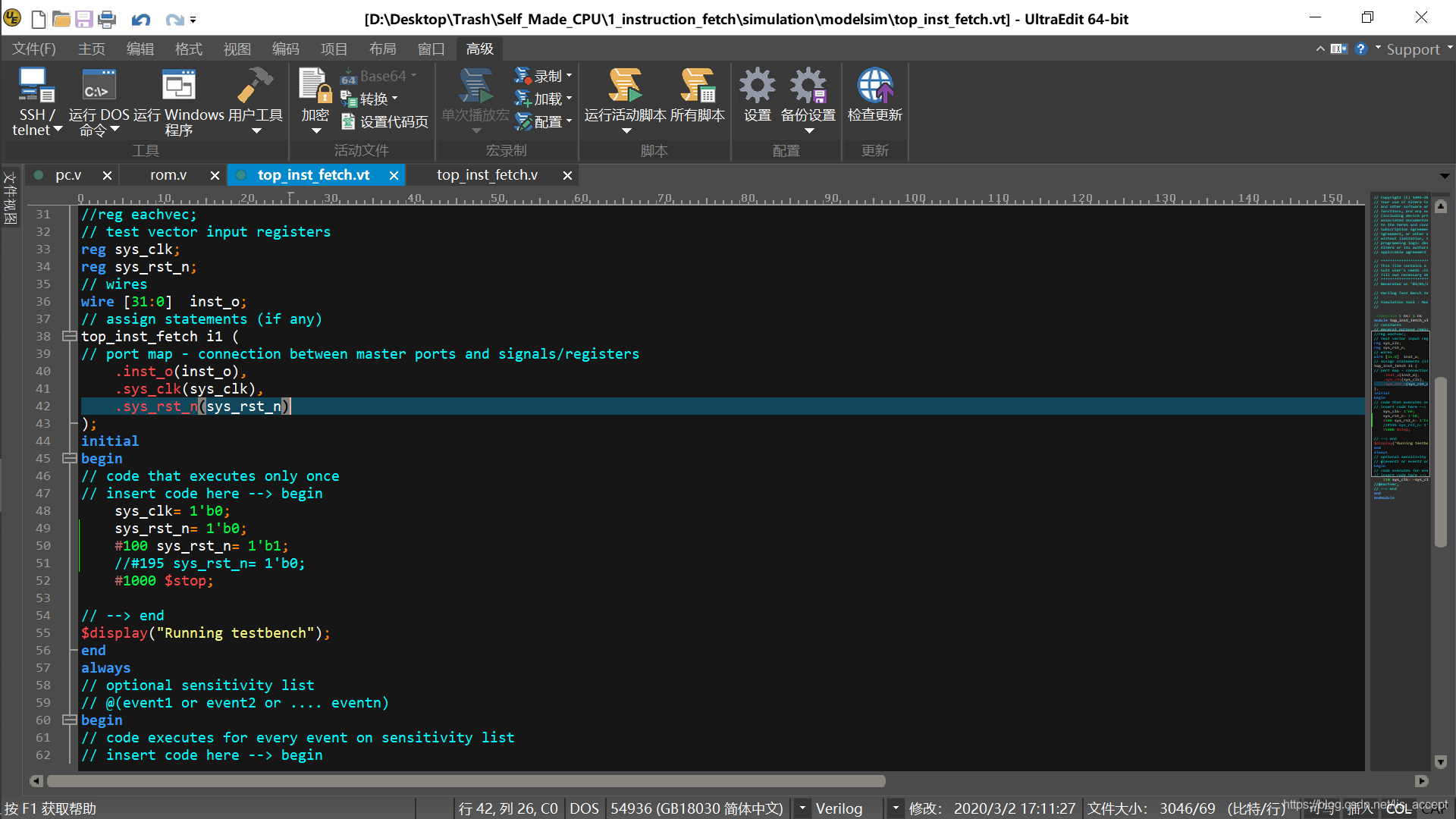This screenshot has height=819, width=1456.
Task: Click the save icon in title bar
Action: [83, 19]
